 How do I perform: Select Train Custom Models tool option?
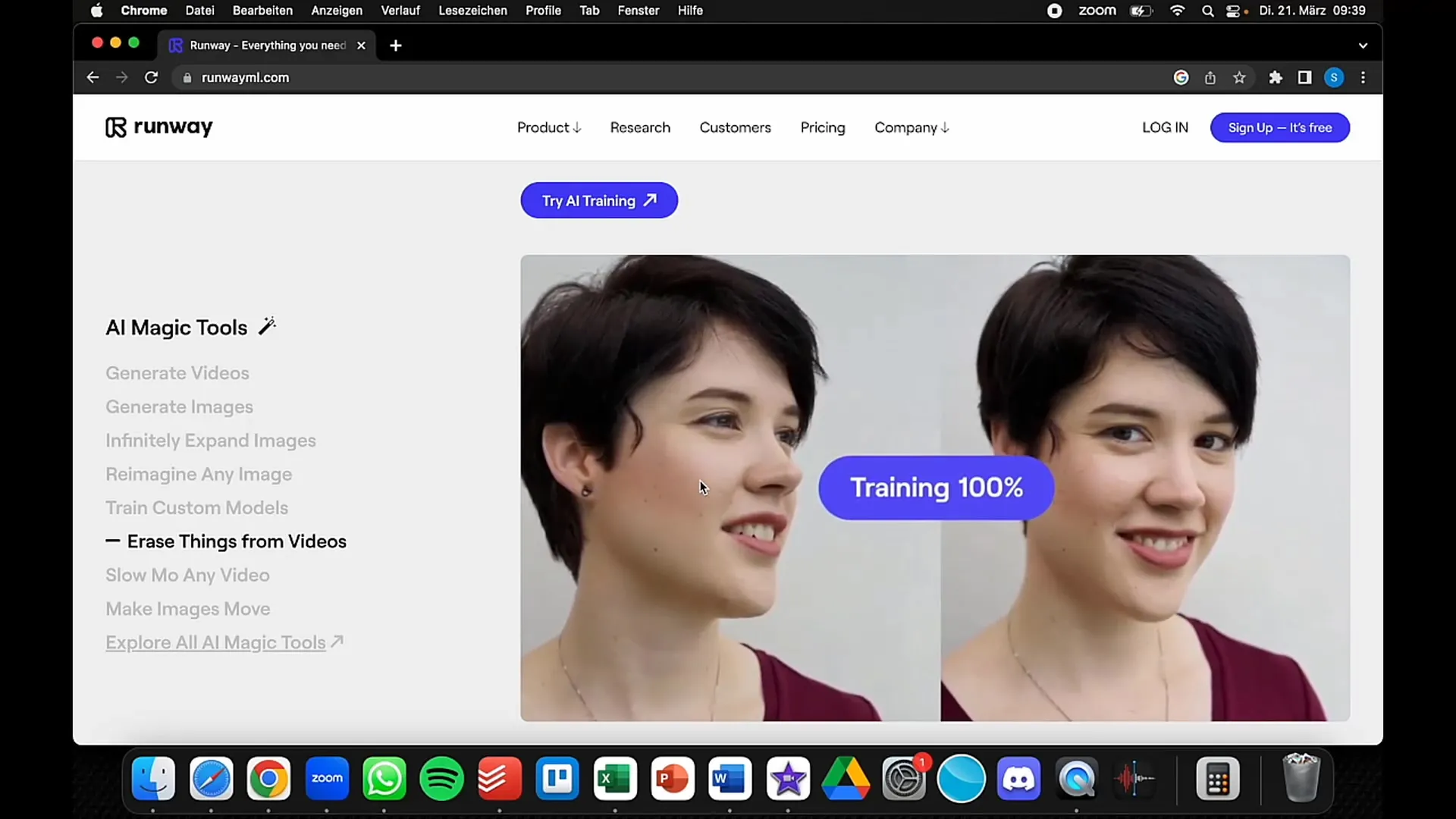[x=197, y=508]
